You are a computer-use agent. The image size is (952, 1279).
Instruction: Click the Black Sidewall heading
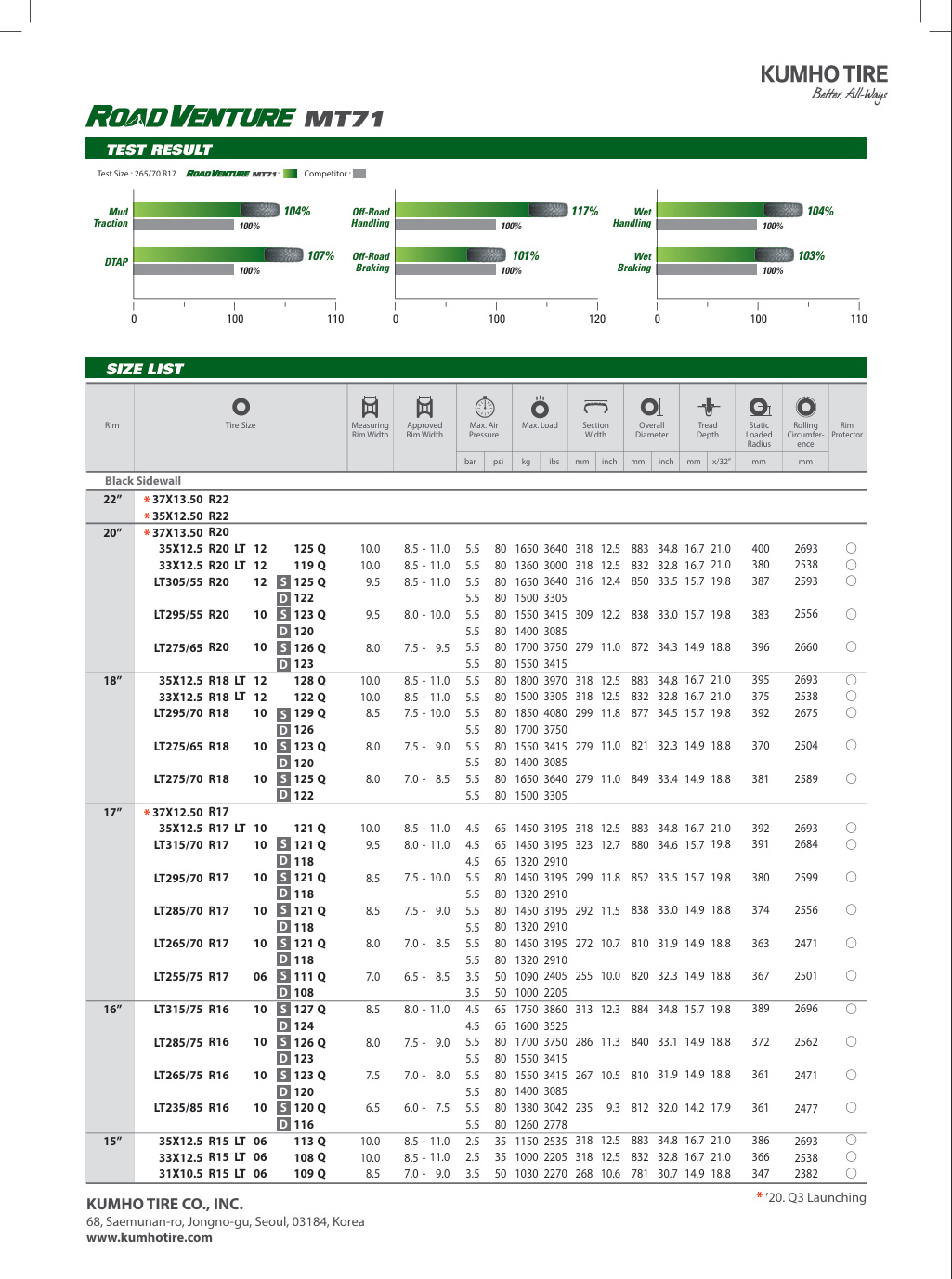[x=143, y=481]
